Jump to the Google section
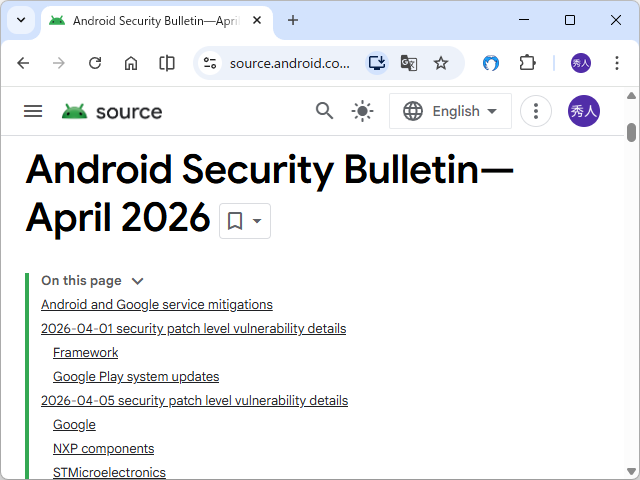The image size is (640, 480). point(74,425)
